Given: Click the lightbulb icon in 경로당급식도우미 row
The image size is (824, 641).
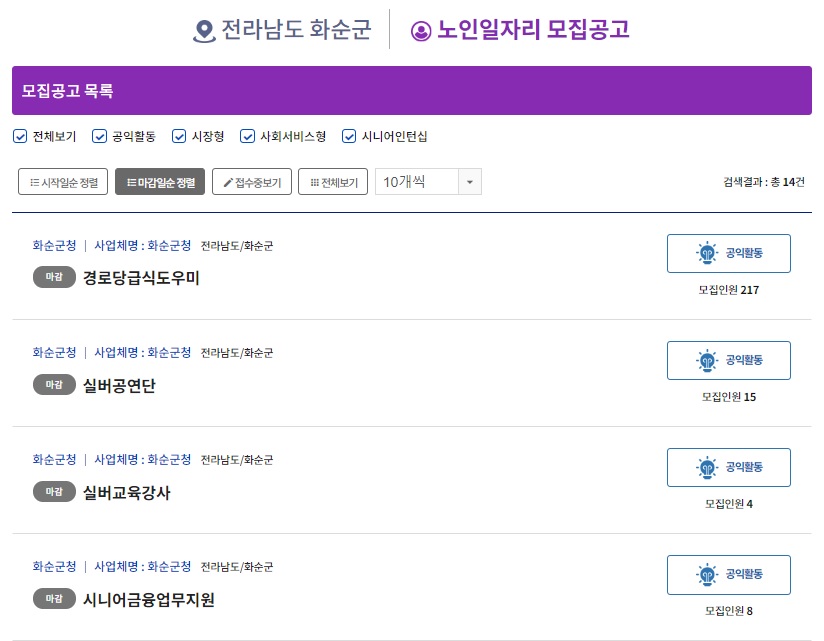Looking at the screenshot, I should tap(707, 253).
